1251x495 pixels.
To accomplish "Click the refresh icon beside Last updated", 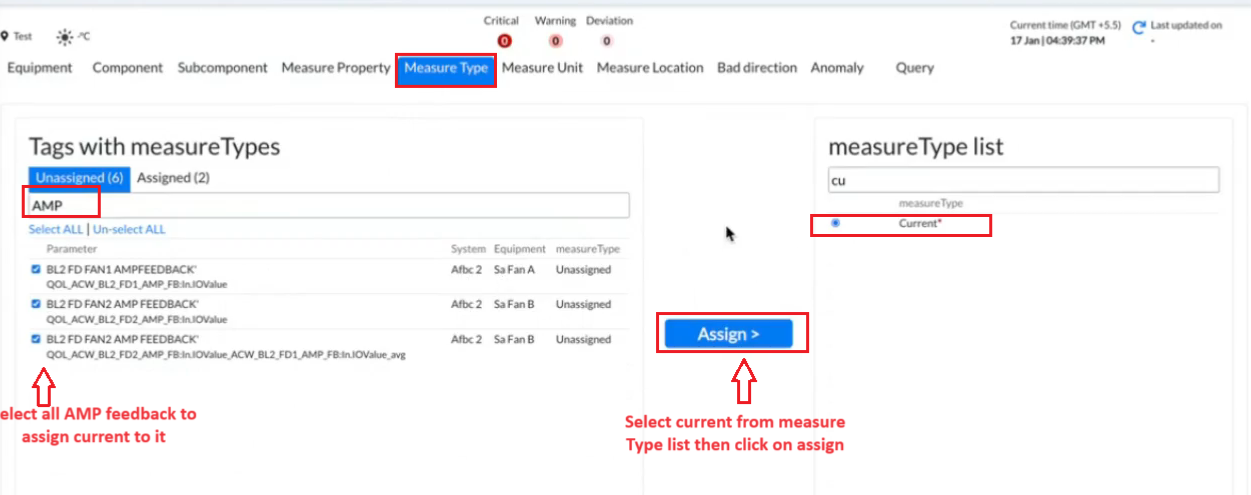I will [x=1139, y=31].
